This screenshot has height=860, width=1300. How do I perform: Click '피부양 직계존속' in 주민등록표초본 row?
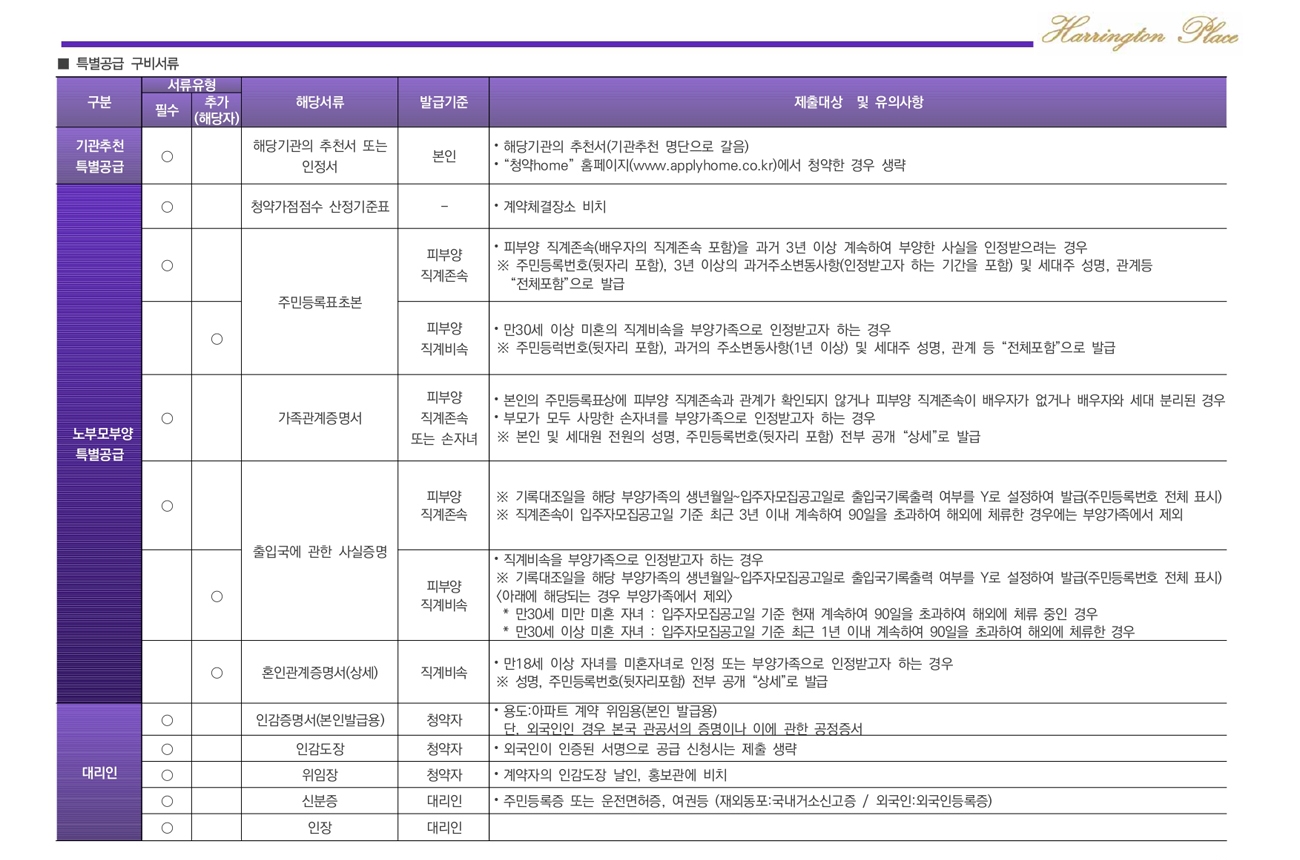click(x=444, y=265)
